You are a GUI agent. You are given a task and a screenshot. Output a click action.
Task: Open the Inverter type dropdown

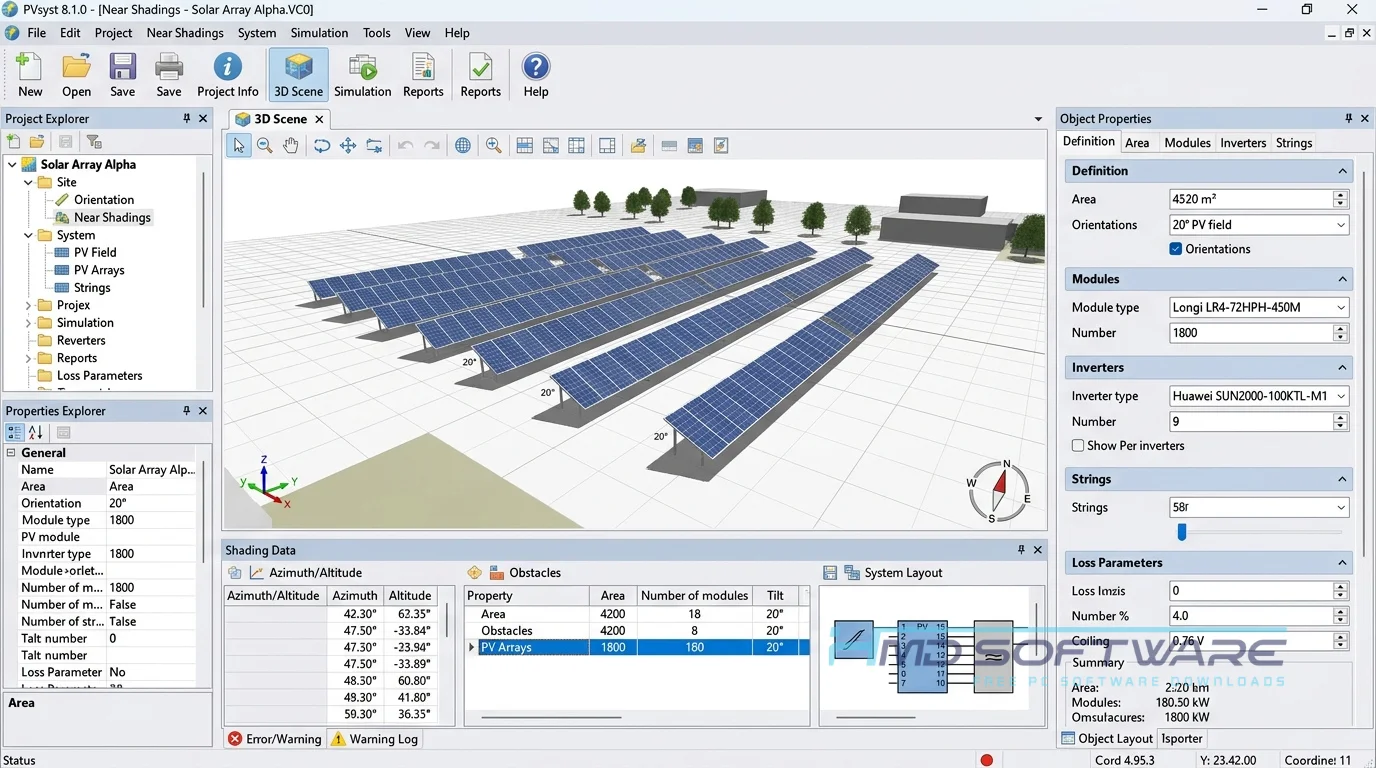point(1259,396)
